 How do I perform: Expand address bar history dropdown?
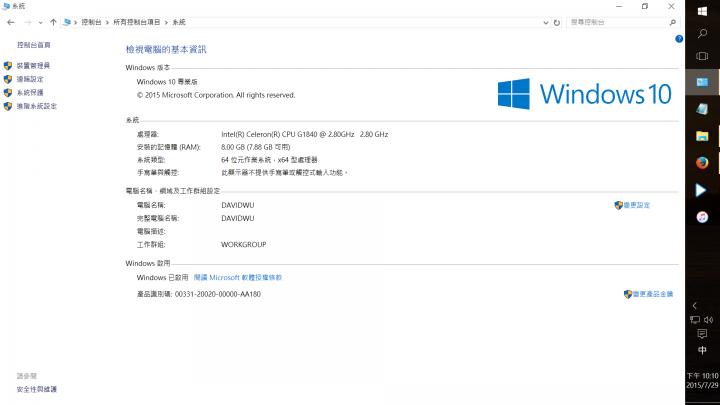[546, 22]
